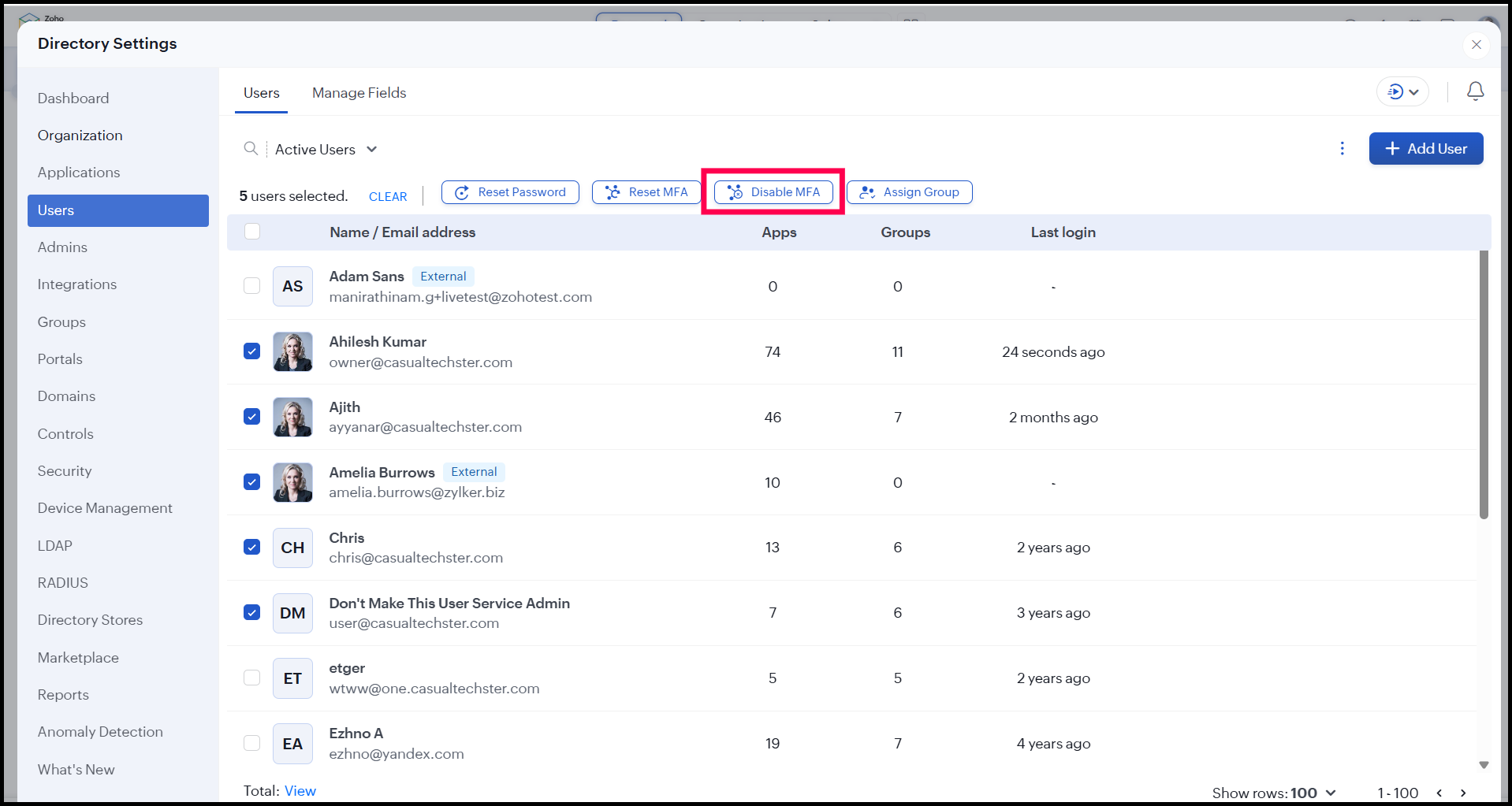Click Ahilesh Kumar profile photo
This screenshot has height=806, width=1512.
(292, 351)
